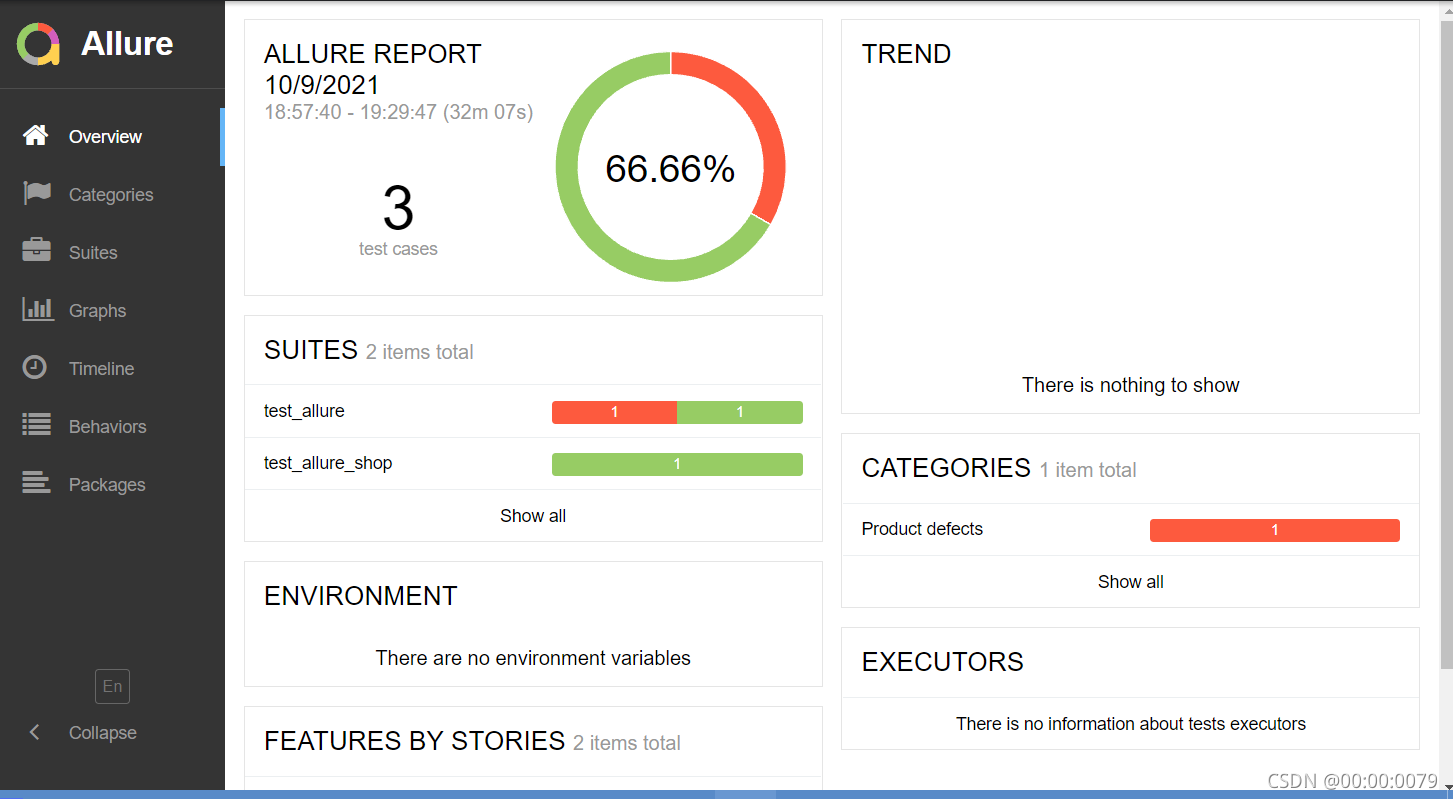Click the Packages align-left icon

(x=37, y=483)
